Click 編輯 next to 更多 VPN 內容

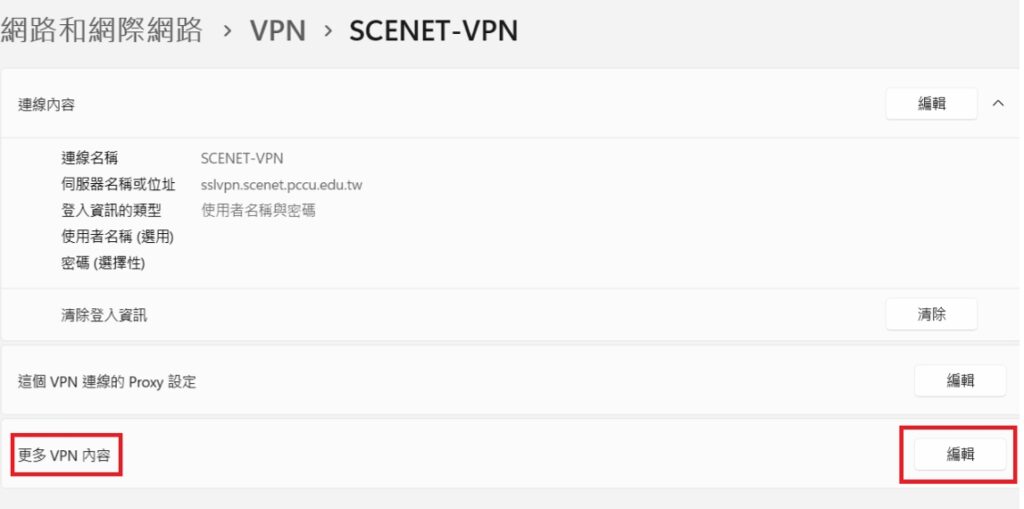pos(960,454)
